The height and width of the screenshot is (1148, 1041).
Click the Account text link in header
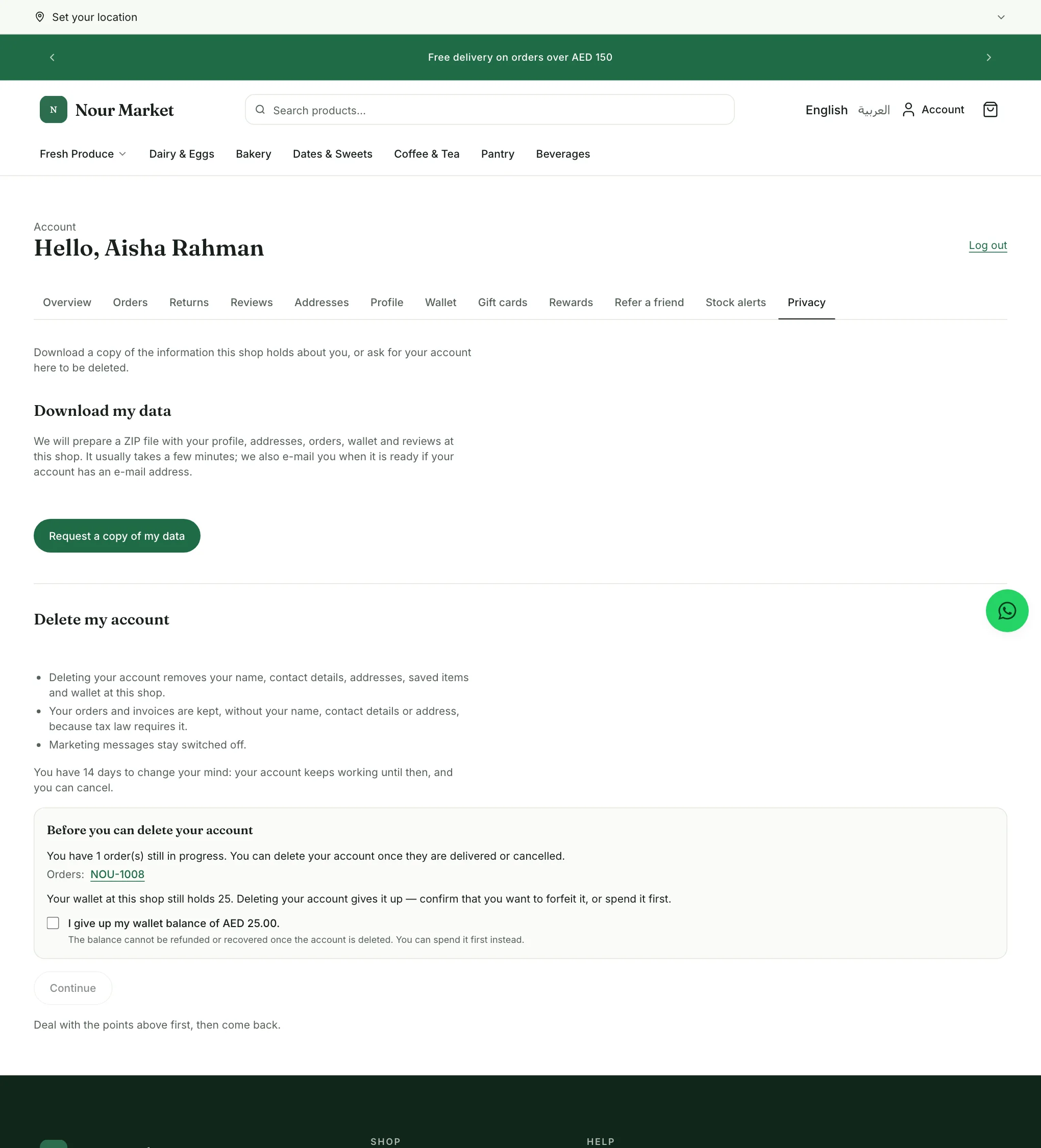click(x=943, y=109)
